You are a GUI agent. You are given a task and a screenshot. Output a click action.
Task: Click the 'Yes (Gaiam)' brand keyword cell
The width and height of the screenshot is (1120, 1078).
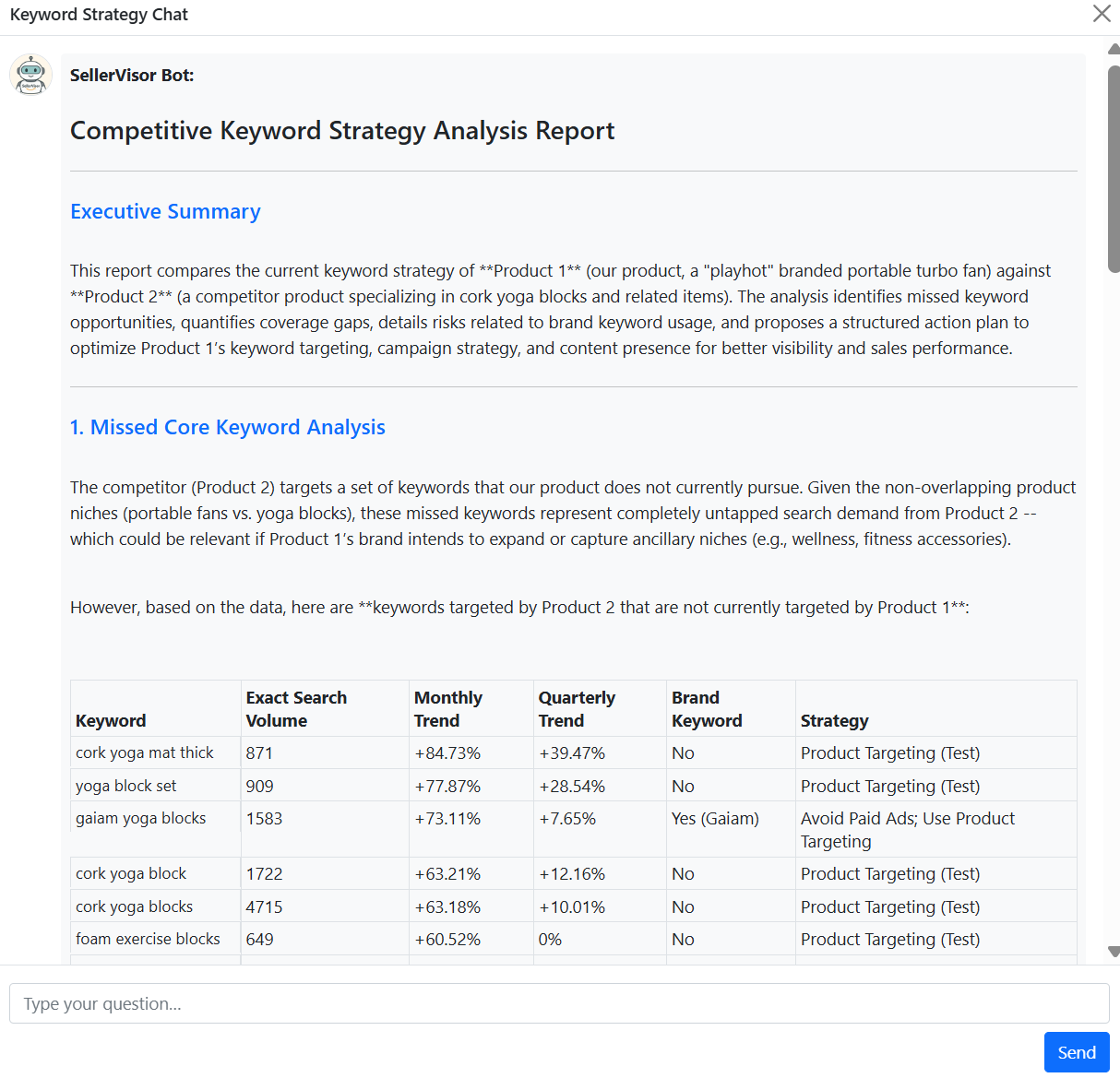tap(731, 829)
